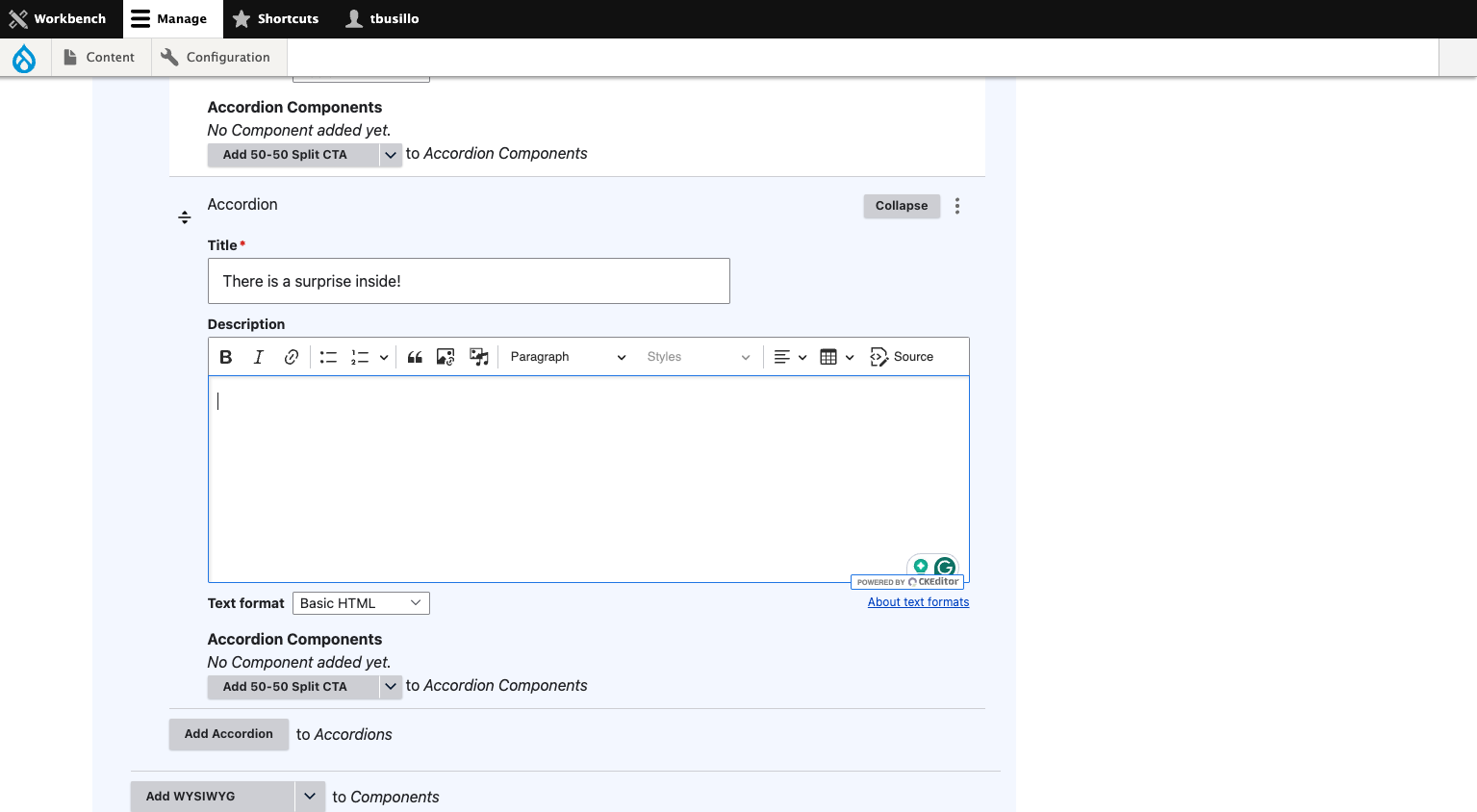Click the 'Description' field label
Viewport: 1477px width, 812px height.
coord(246,324)
